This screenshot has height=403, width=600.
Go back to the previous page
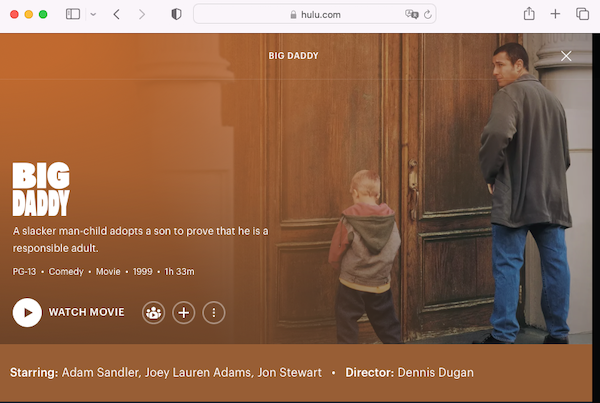pyautogui.click(x=117, y=15)
